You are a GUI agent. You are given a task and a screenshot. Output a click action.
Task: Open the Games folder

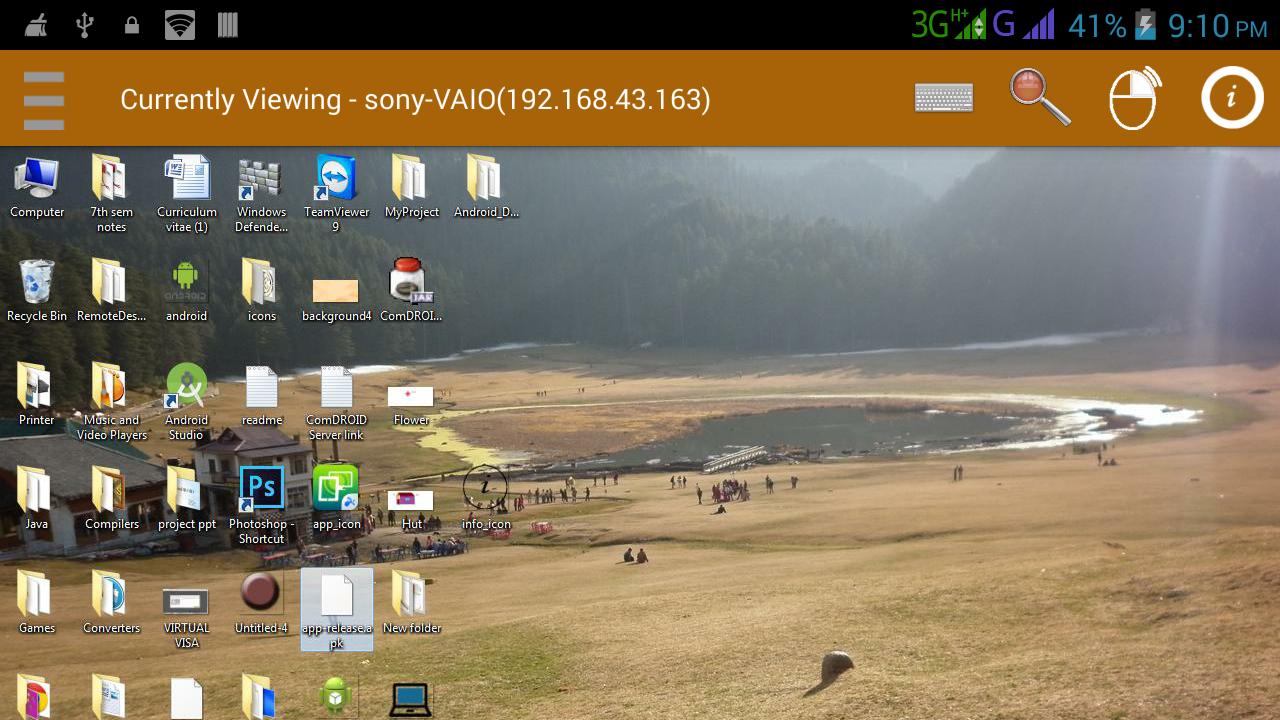(x=37, y=592)
